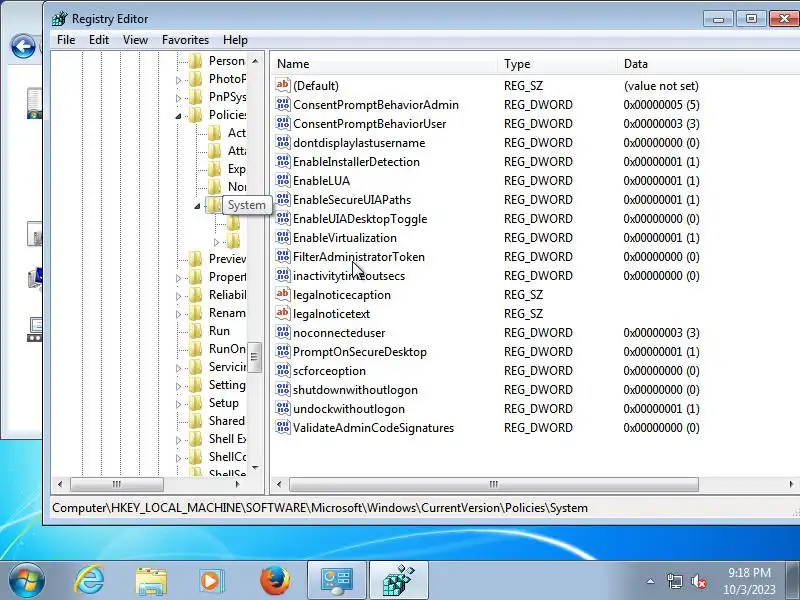800x600 pixels.
Task: Go back in the background window
Action: pyautogui.click(x=23, y=47)
